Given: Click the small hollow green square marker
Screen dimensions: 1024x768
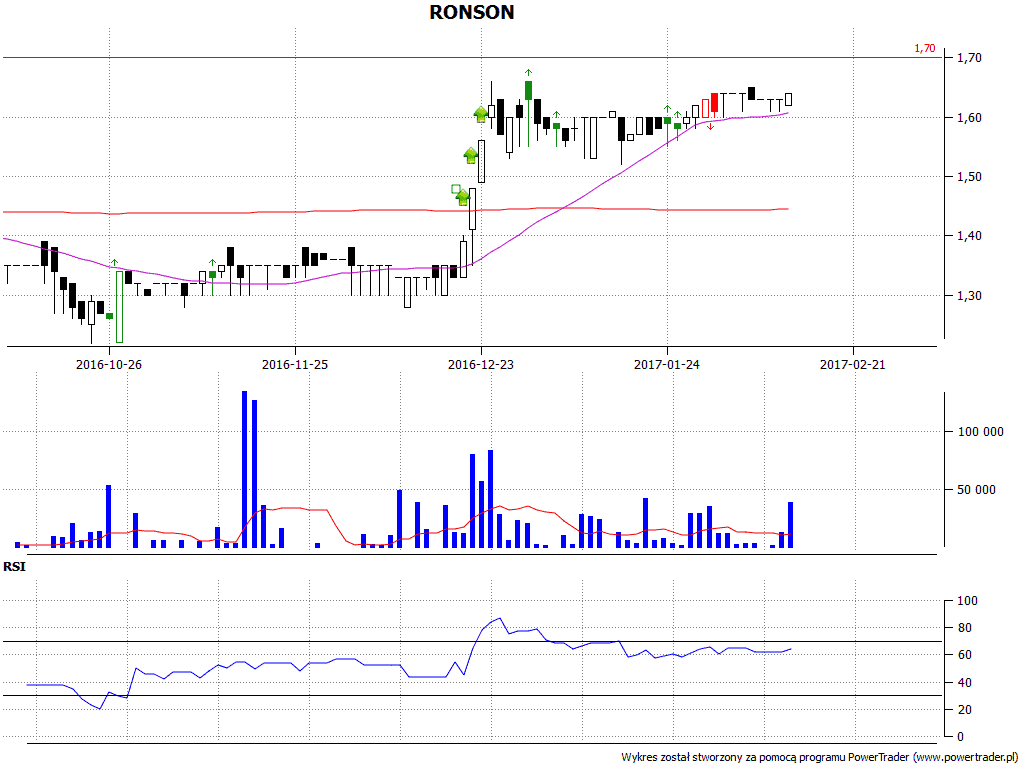Looking at the screenshot, I should tap(456, 188).
